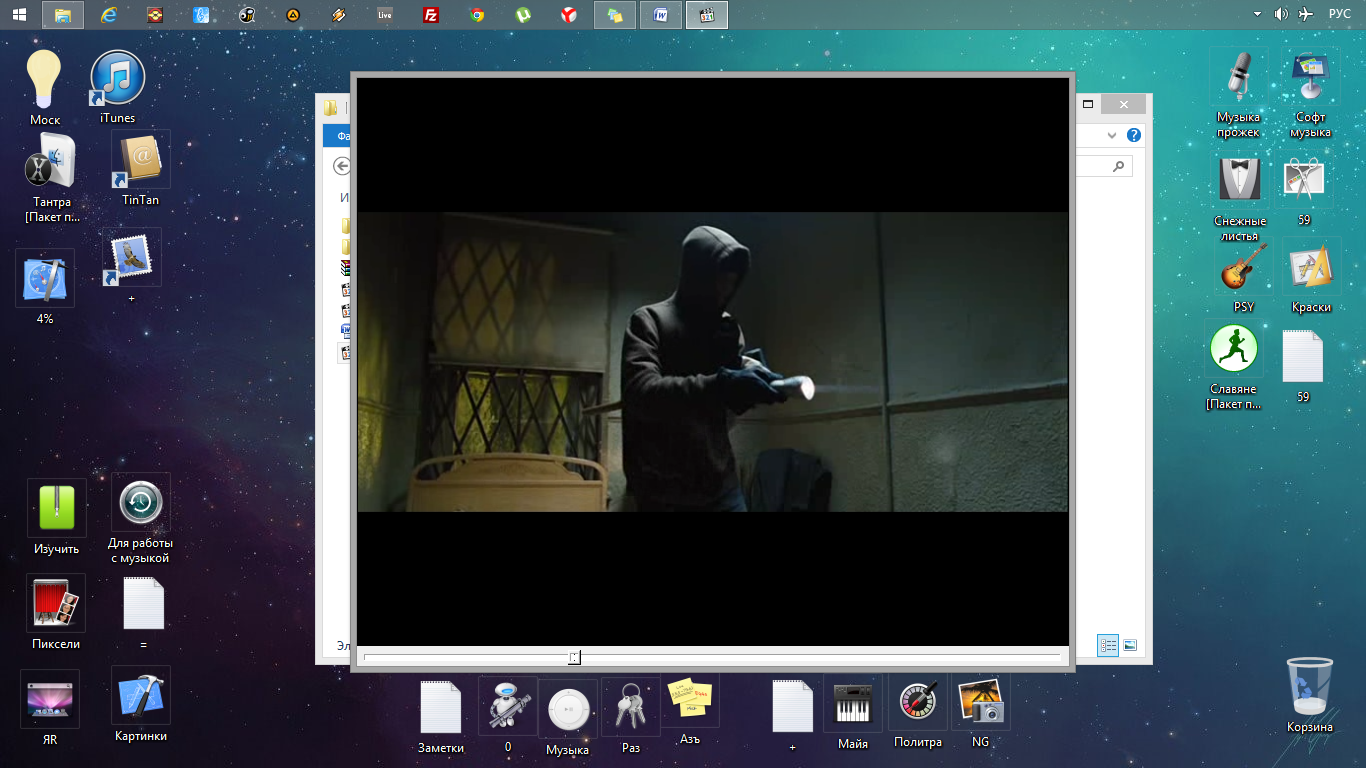The image size is (1366, 768).
Task: Select the Софт музыка icon
Action: [1311, 93]
